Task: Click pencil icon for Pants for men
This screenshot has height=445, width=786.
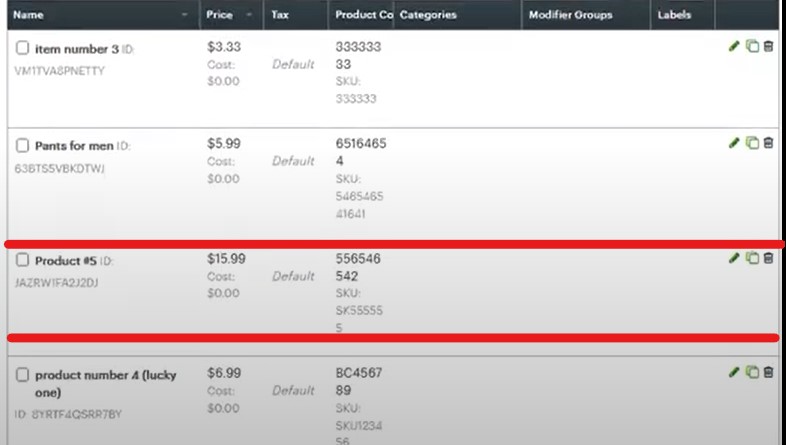Action: pyautogui.click(x=735, y=143)
